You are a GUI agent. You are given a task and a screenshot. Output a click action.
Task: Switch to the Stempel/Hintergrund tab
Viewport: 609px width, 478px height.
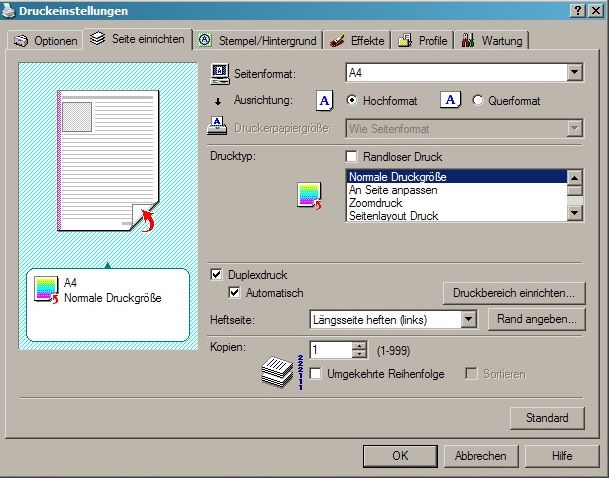257,41
